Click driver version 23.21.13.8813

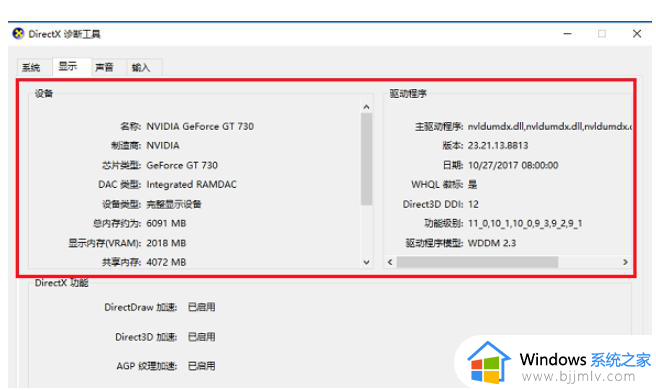coord(498,146)
